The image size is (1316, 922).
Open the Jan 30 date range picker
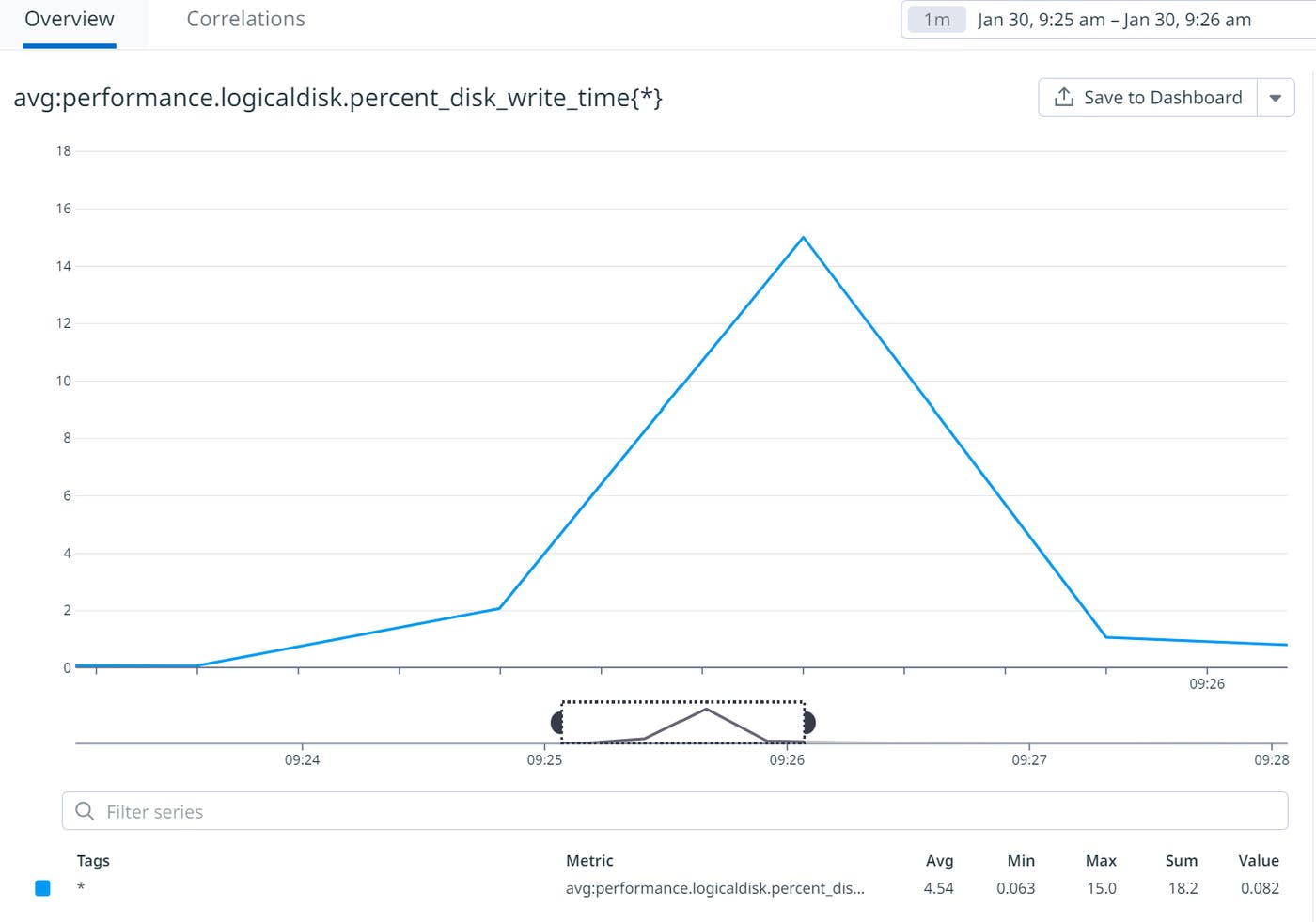1114,20
